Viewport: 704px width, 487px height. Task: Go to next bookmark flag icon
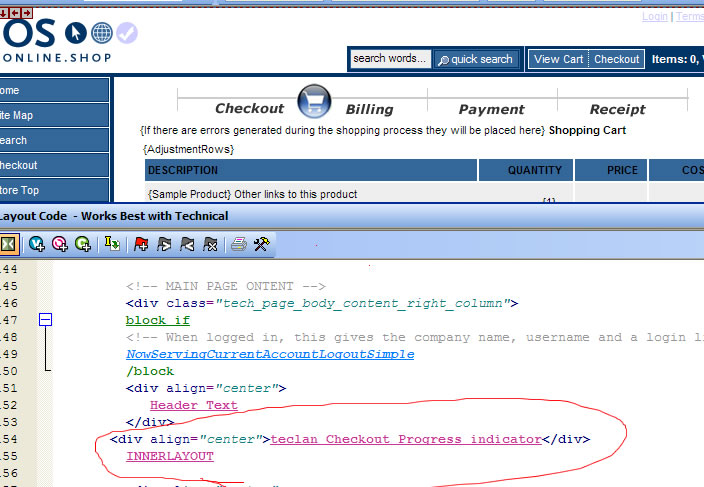click(164, 243)
